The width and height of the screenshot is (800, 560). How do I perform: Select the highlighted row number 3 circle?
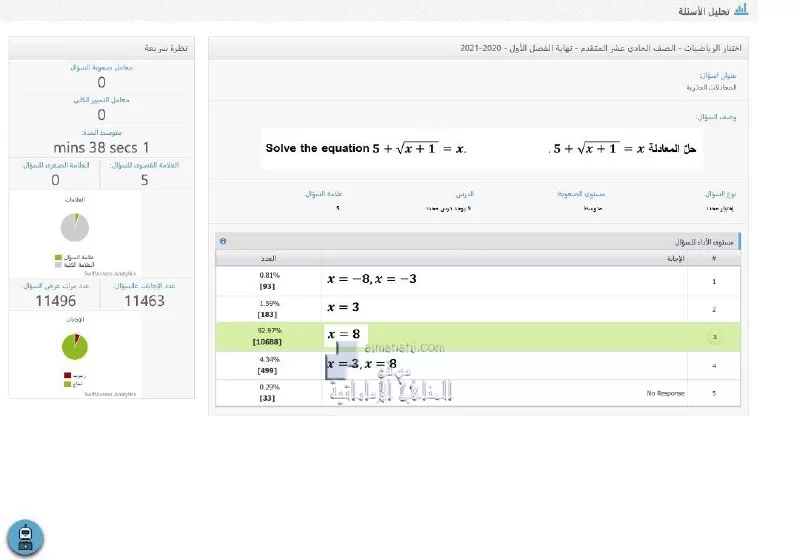click(x=714, y=337)
